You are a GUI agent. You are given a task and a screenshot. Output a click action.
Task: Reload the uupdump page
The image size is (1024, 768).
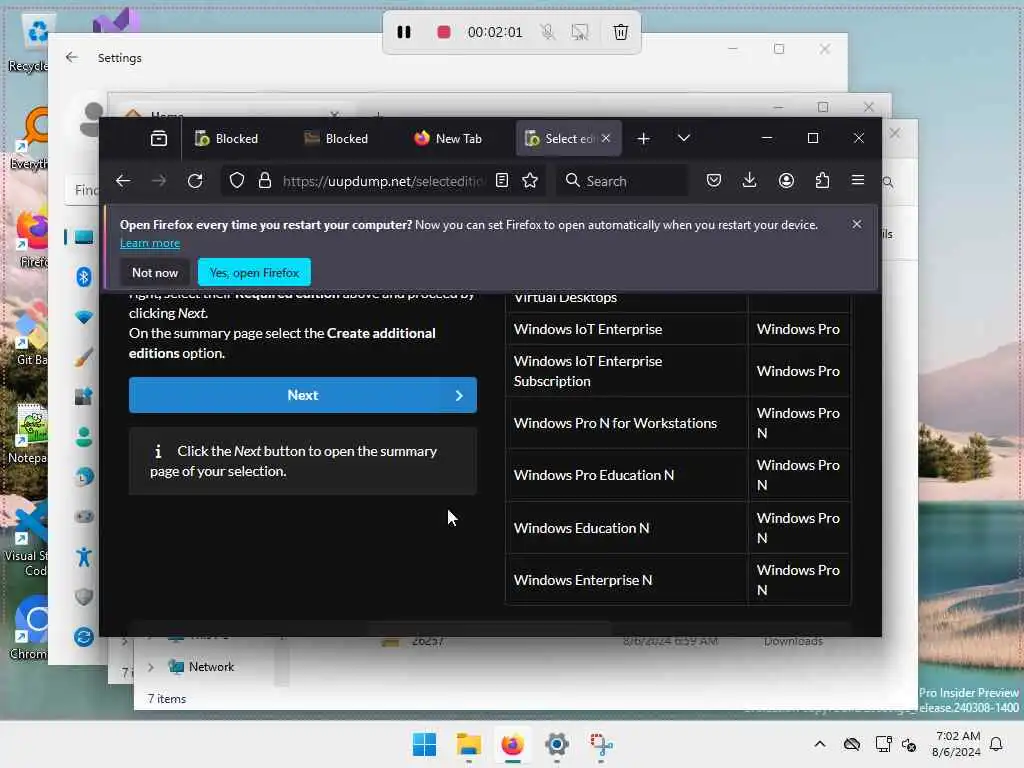195,181
